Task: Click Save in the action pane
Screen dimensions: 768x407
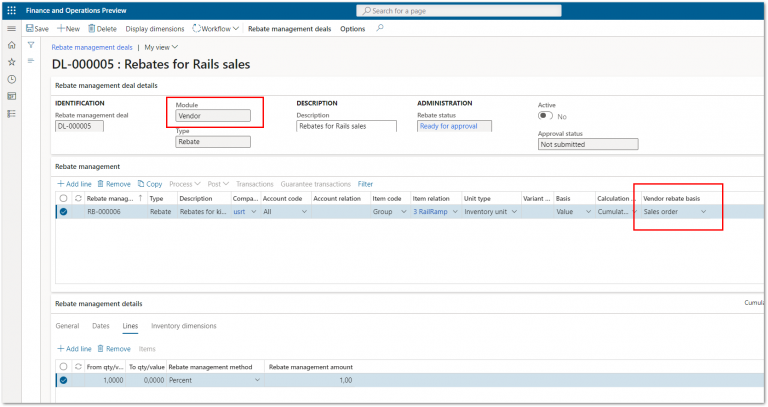Action: coord(37,29)
